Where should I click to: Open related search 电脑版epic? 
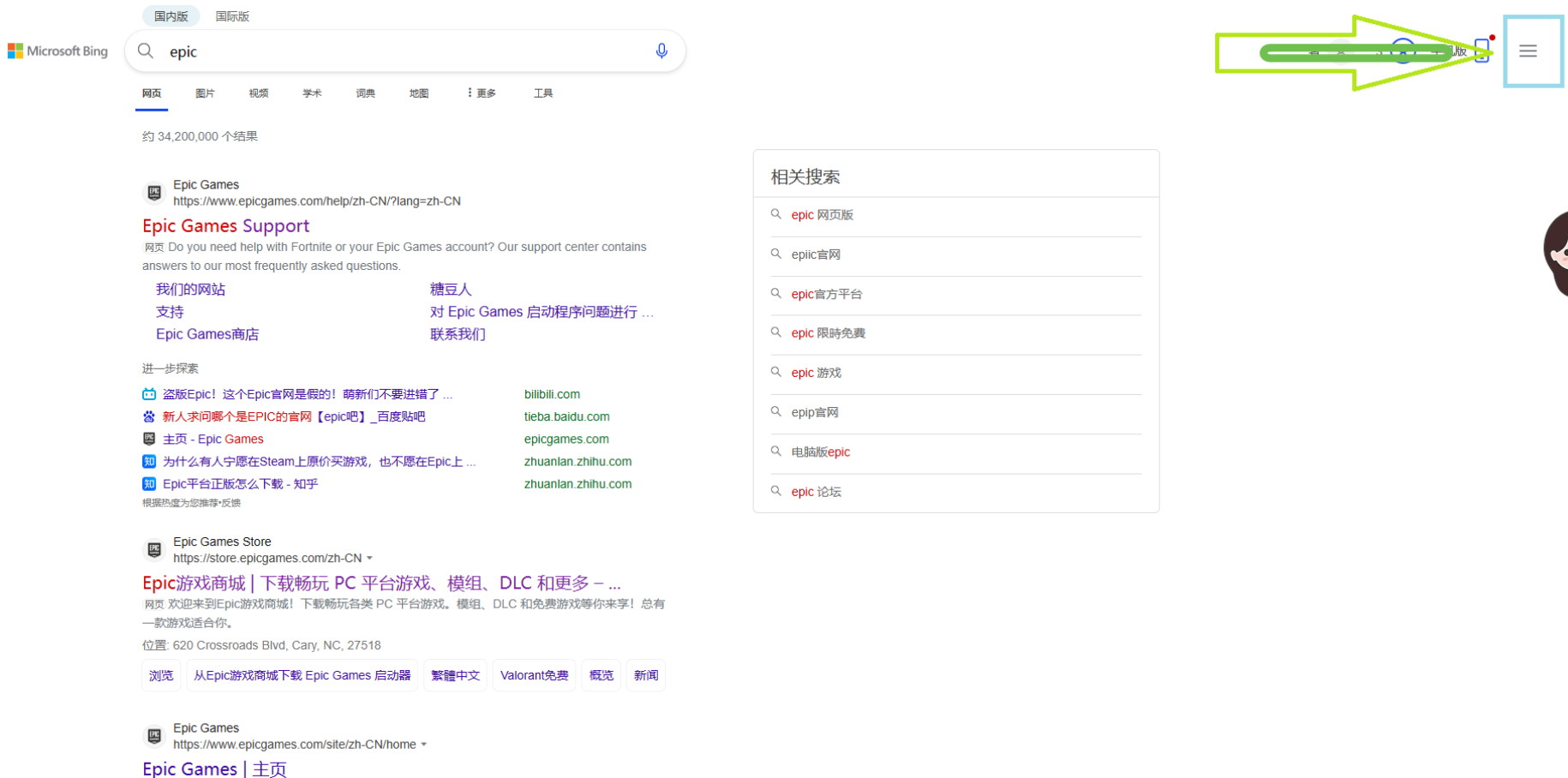tap(821, 452)
